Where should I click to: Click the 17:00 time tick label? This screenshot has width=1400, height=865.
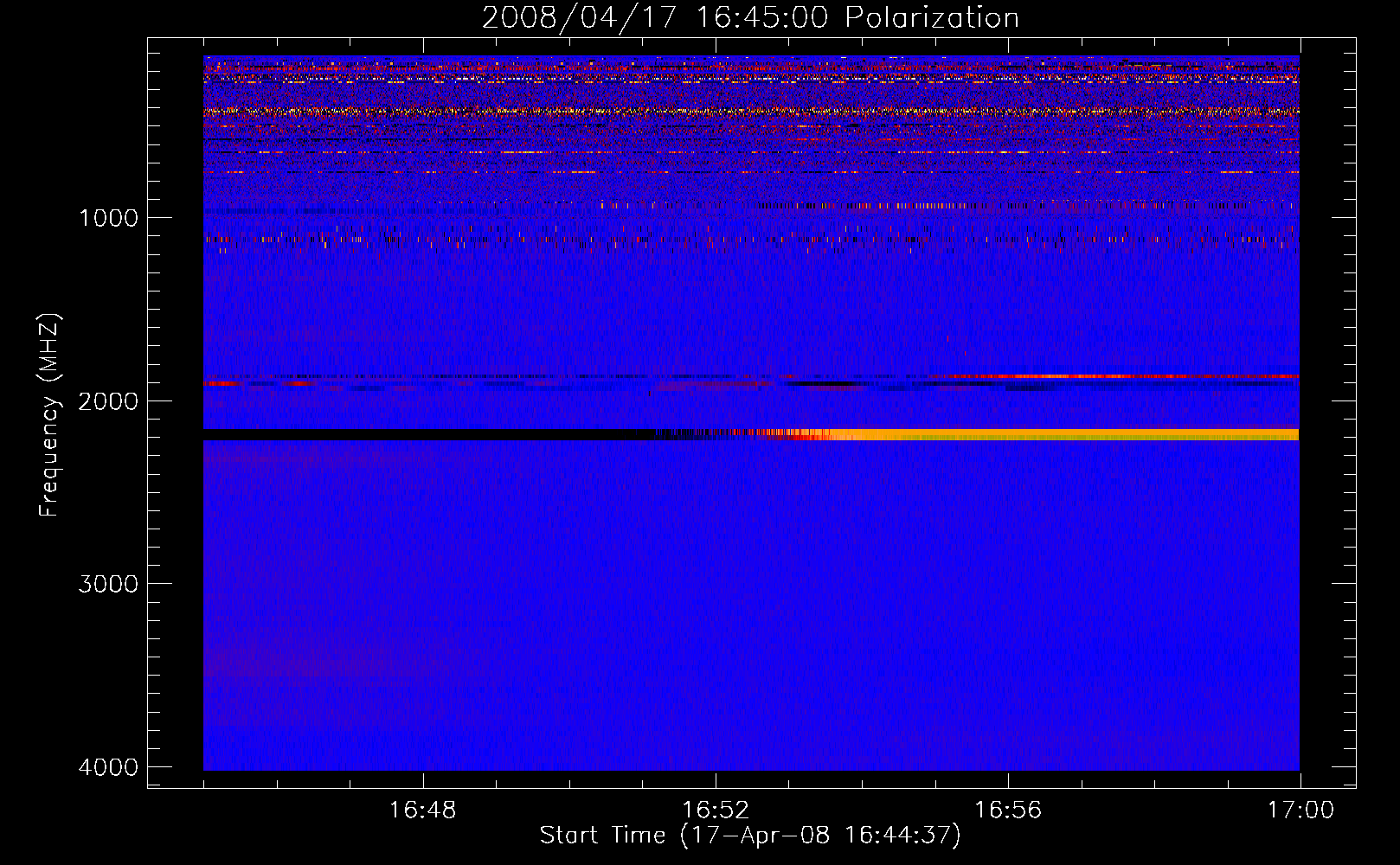1300,811
